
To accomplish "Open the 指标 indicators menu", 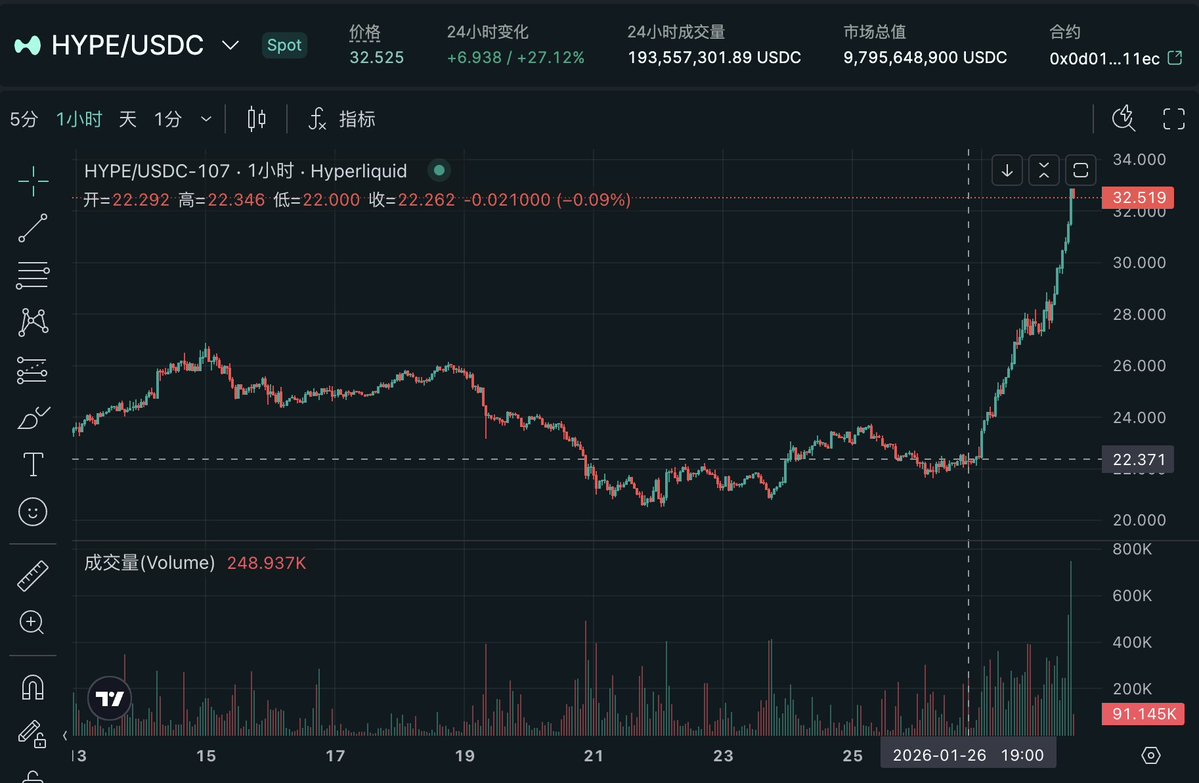I will (x=342, y=119).
